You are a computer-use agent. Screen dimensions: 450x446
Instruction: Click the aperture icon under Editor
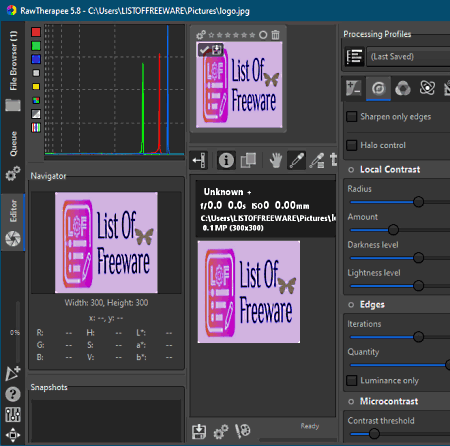(13, 239)
